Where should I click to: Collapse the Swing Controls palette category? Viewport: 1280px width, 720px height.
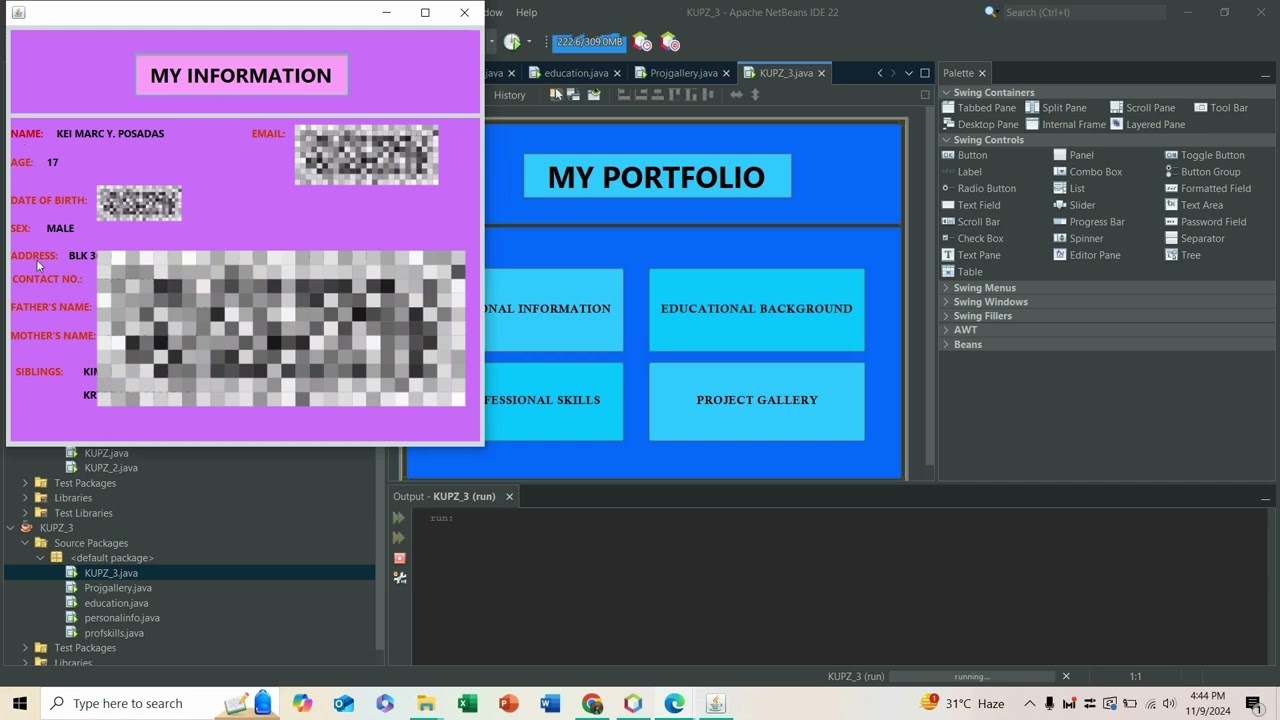946,140
